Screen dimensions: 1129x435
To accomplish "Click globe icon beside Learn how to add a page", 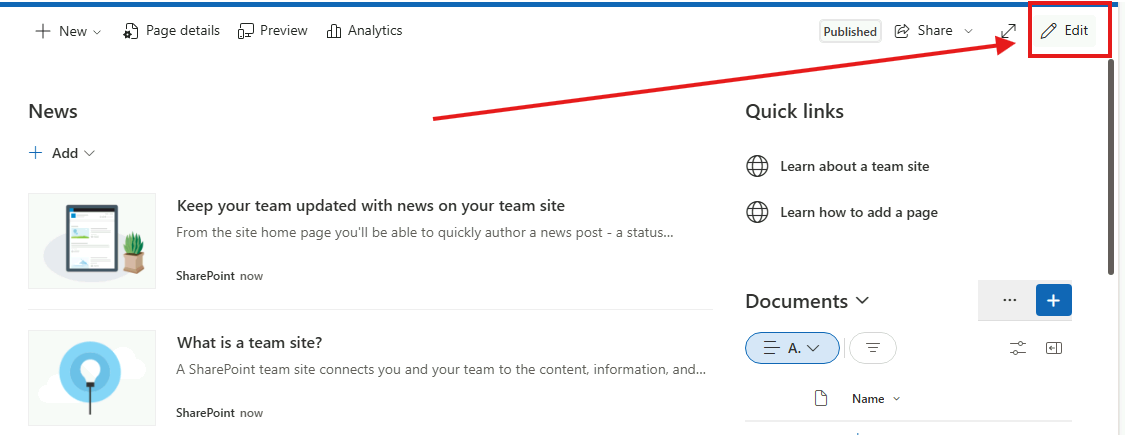I will tap(757, 212).
